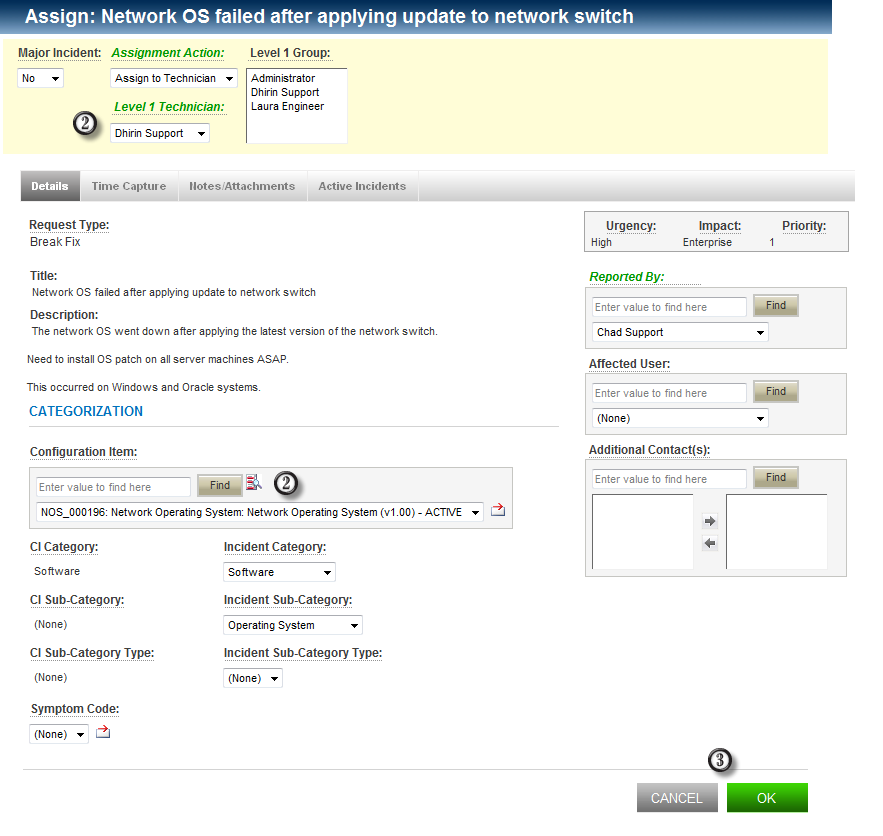The width and height of the screenshot is (883, 836).
Task: Click the advanced search icon beside Configuration Item Find
Action: tap(254, 484)
